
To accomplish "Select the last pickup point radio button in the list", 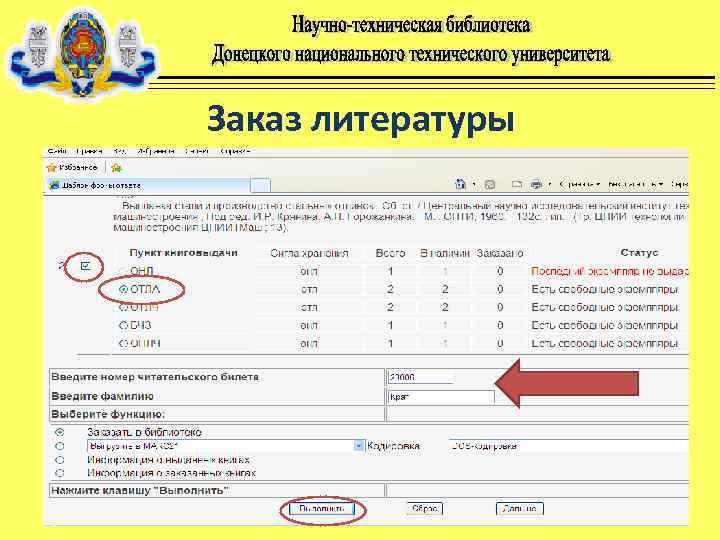I will (x=123, y=343).
